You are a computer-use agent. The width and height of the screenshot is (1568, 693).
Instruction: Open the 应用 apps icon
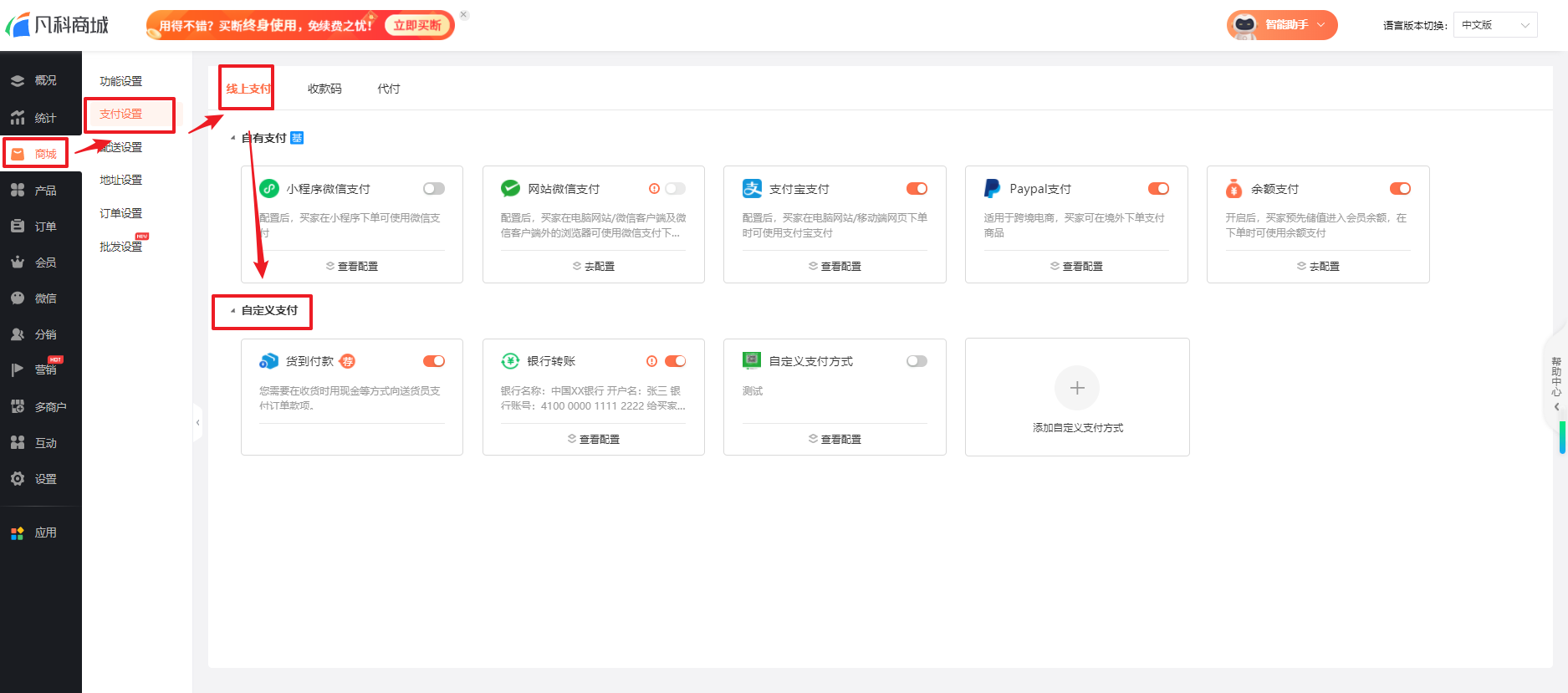coord(18,532)
